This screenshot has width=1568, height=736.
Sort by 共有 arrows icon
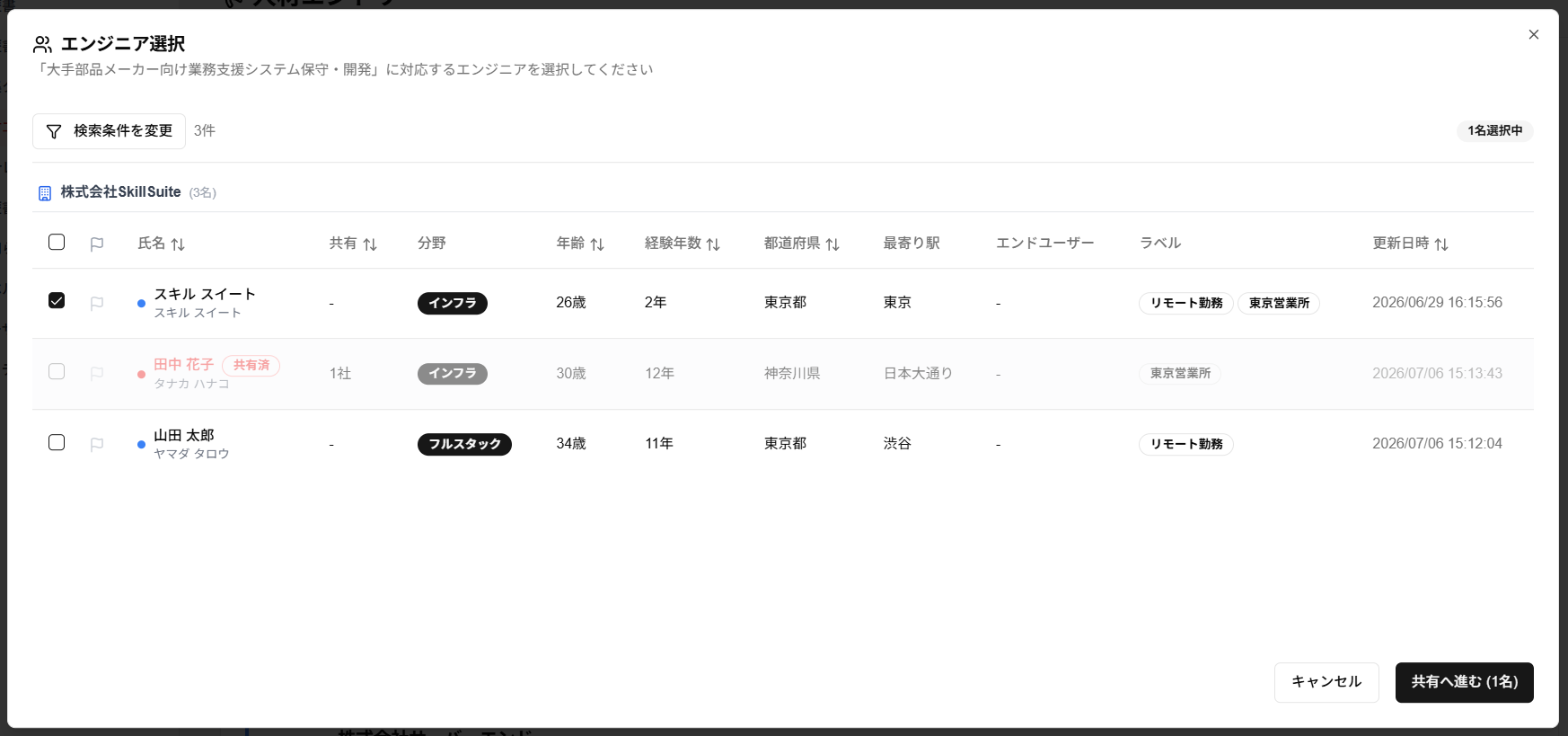point(370,244)
